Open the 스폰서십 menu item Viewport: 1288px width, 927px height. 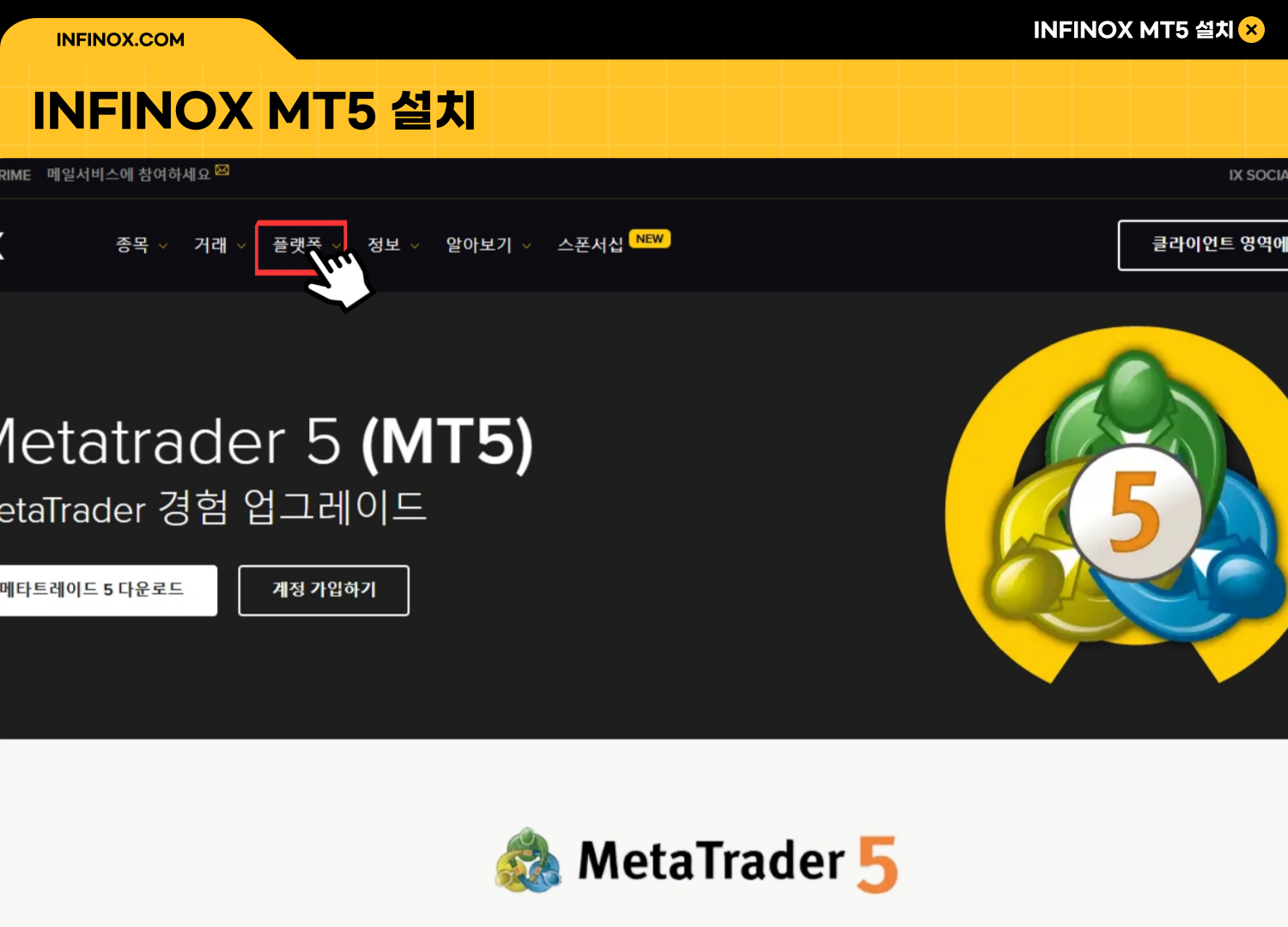[590, 245]
